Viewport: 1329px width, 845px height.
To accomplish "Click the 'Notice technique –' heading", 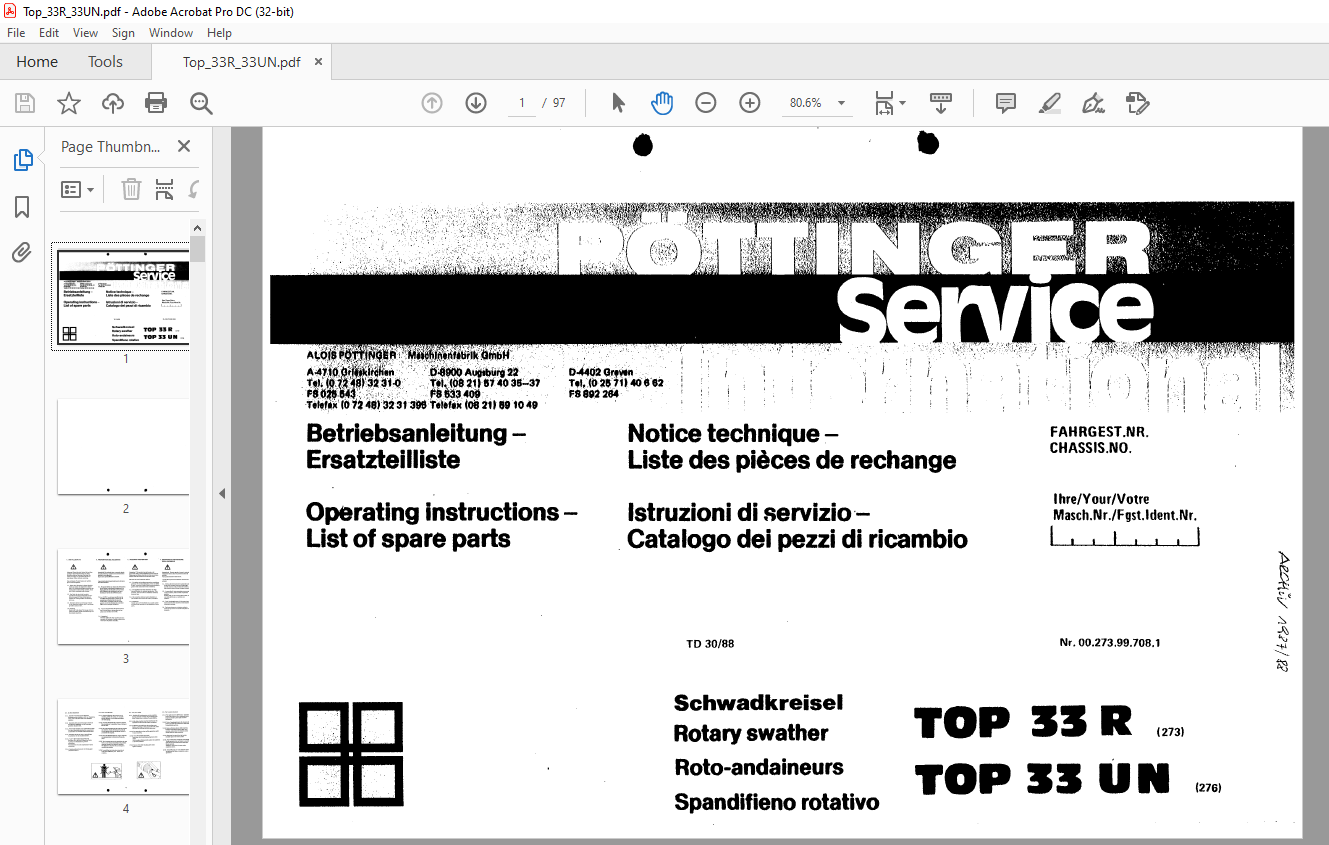I will (x=732, y=434).
